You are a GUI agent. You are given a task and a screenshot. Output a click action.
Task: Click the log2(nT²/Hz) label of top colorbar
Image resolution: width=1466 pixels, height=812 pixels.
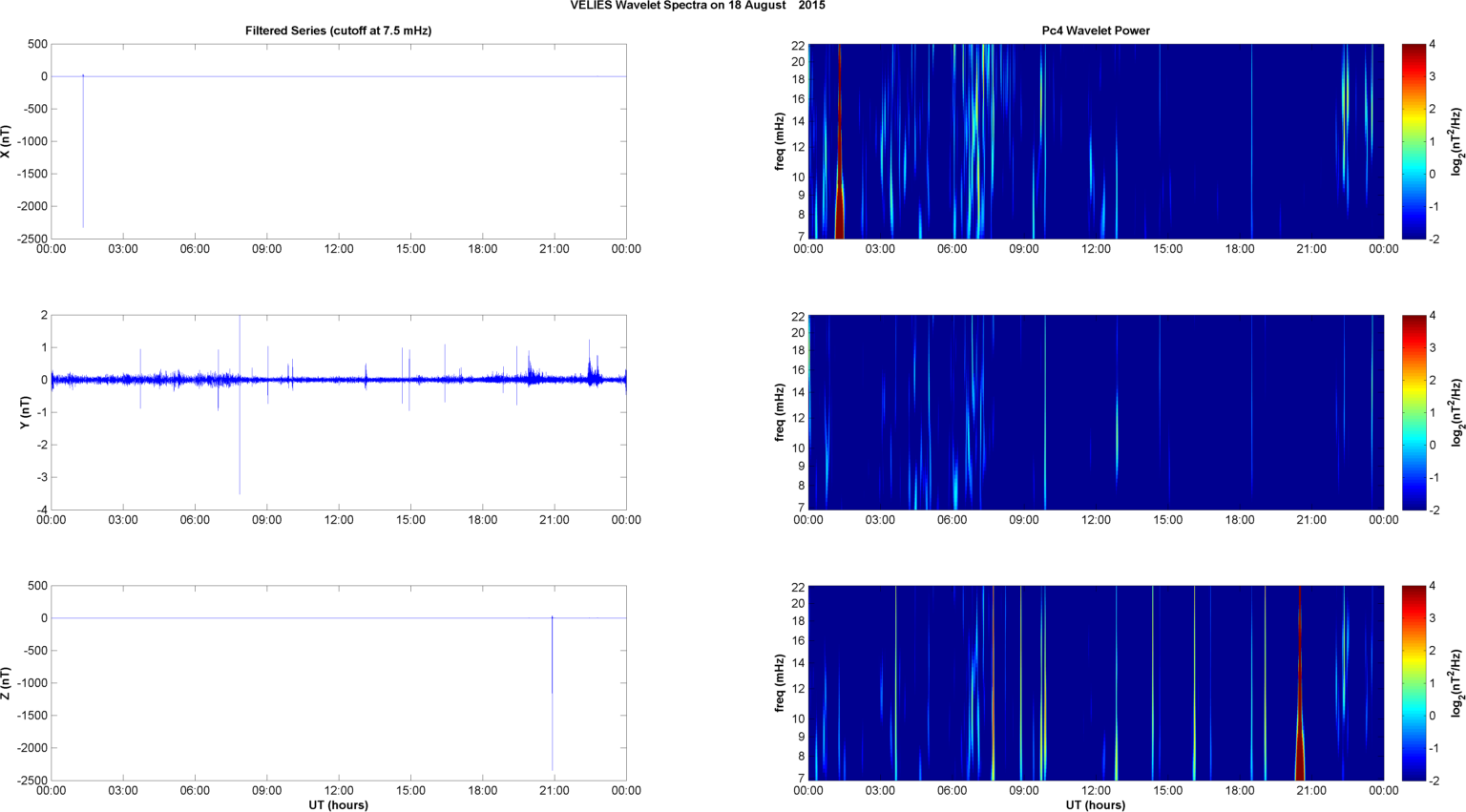click(x=1456, y=141)
